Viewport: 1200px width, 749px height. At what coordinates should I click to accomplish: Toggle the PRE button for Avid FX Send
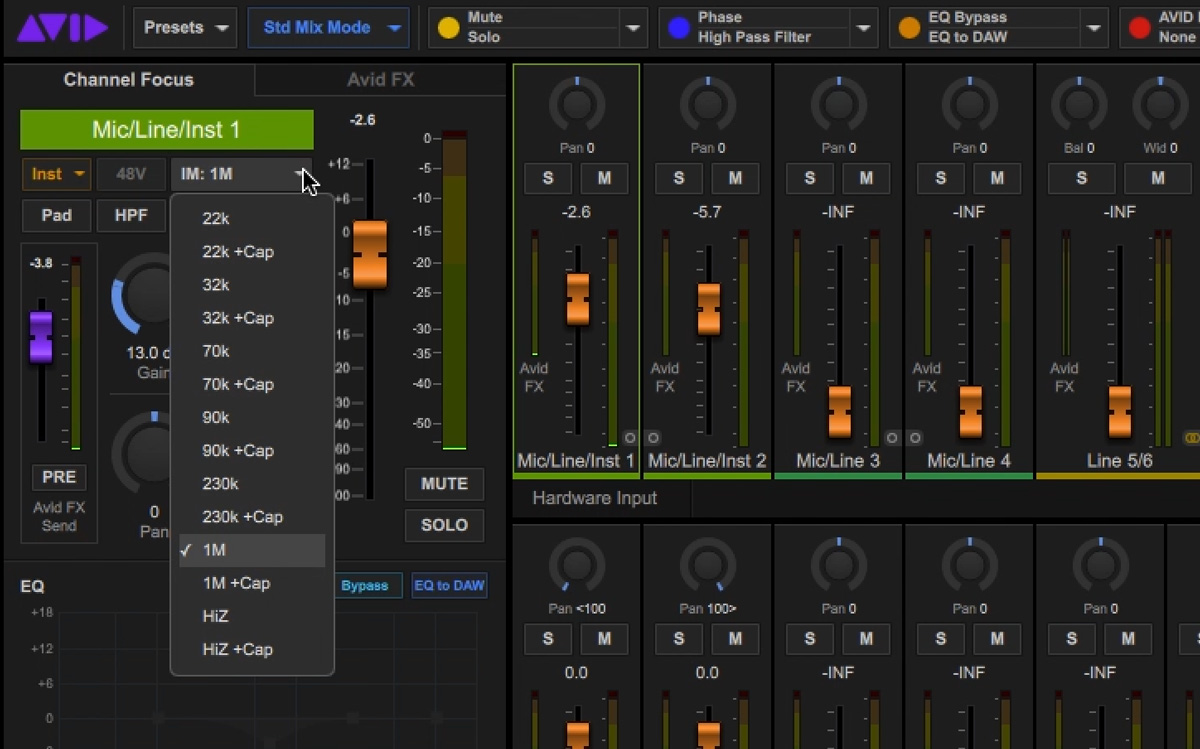point(59,477)
